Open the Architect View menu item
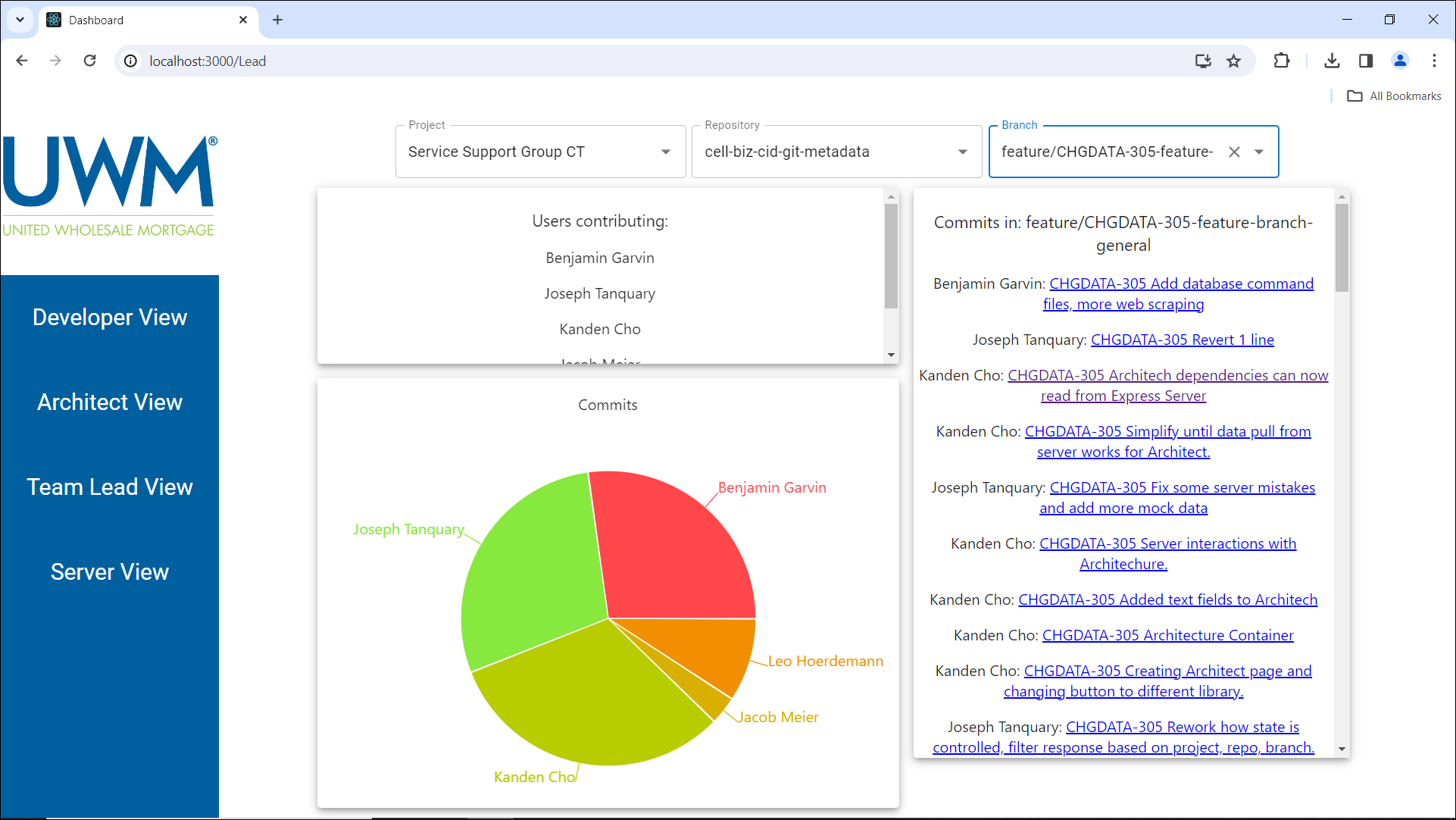The height and width of the screenshot is (820, 1456). 110,402
